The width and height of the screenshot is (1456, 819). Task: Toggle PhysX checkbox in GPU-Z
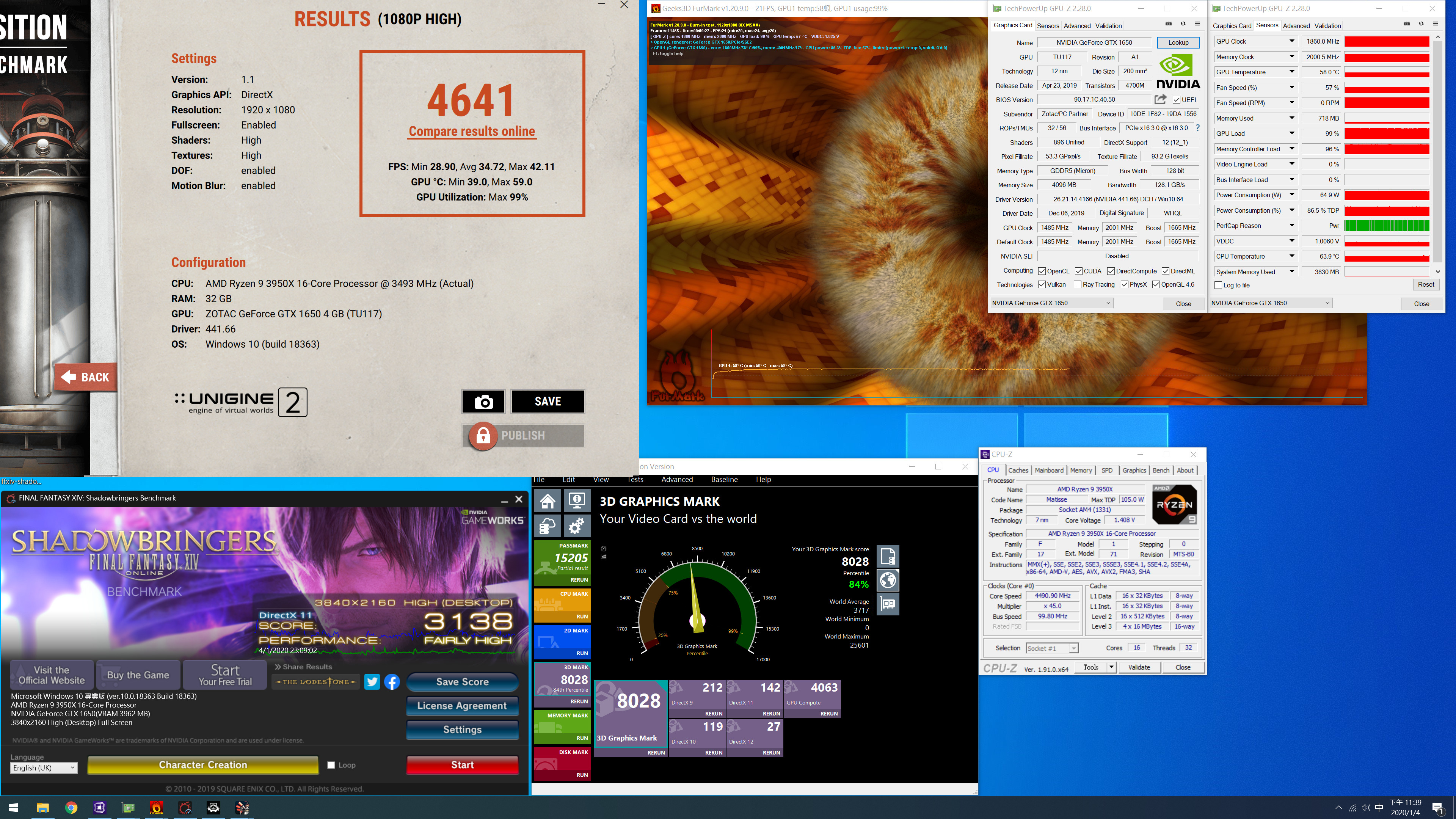[x=1124, y=285]
